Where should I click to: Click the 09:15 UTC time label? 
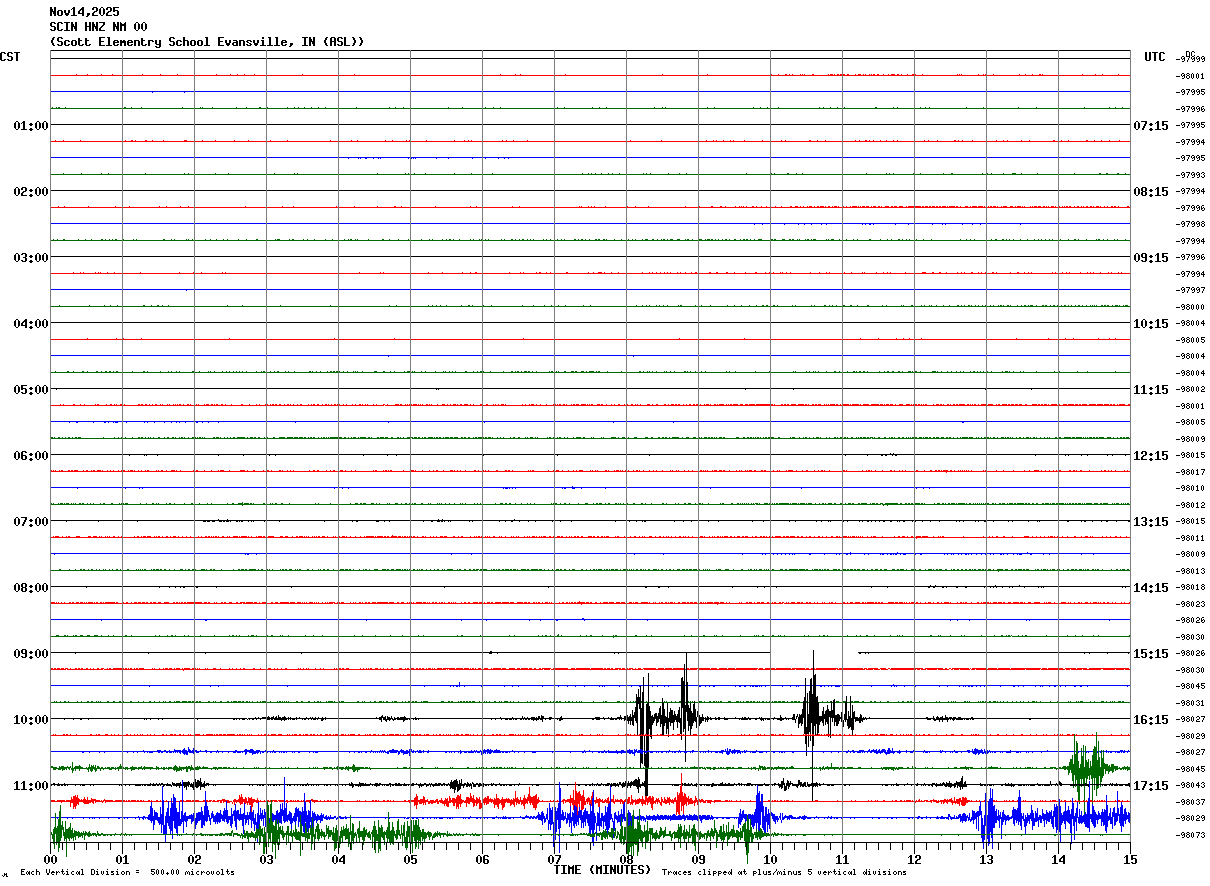[1151, 257]
